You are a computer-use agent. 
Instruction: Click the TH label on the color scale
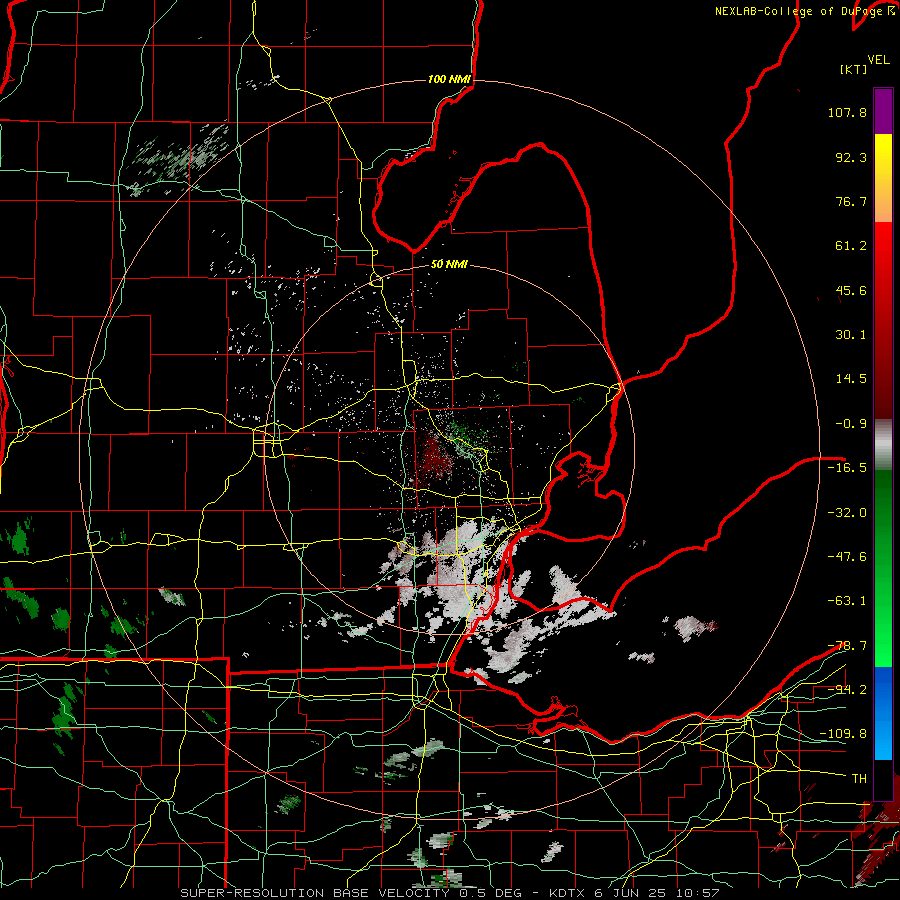pos(859,779)
